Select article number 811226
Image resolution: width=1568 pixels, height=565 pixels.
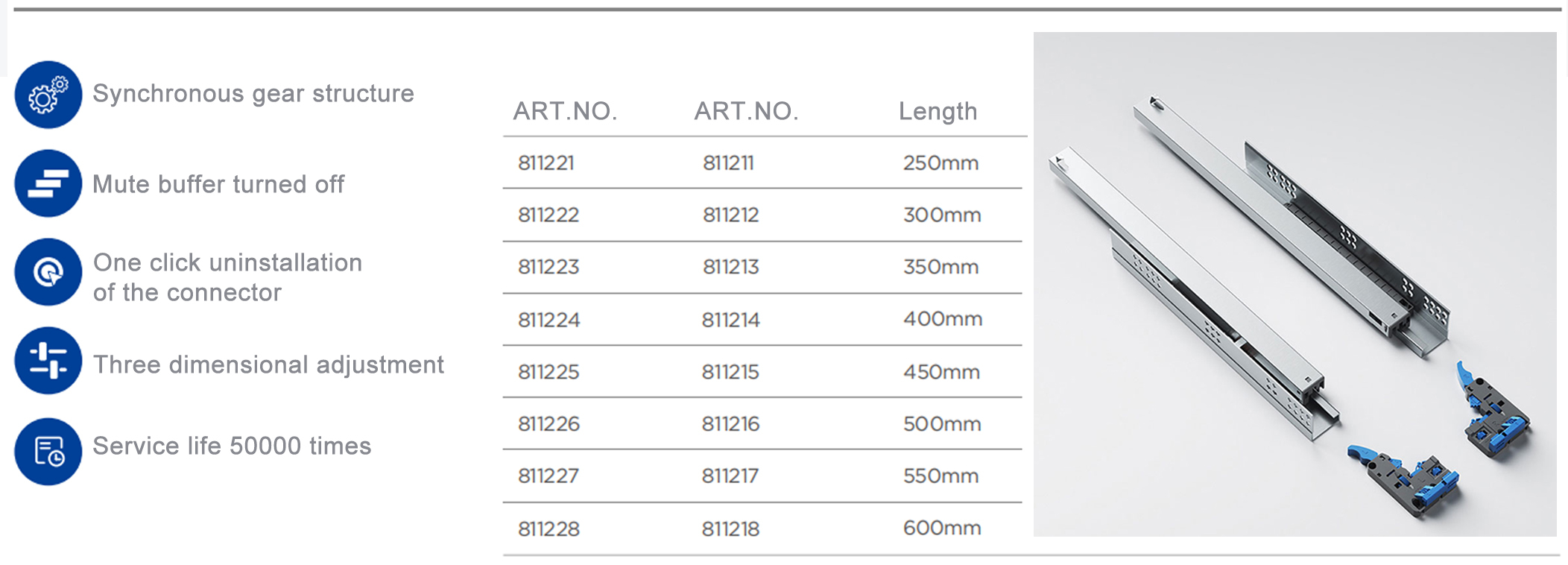tap(549, 423)
